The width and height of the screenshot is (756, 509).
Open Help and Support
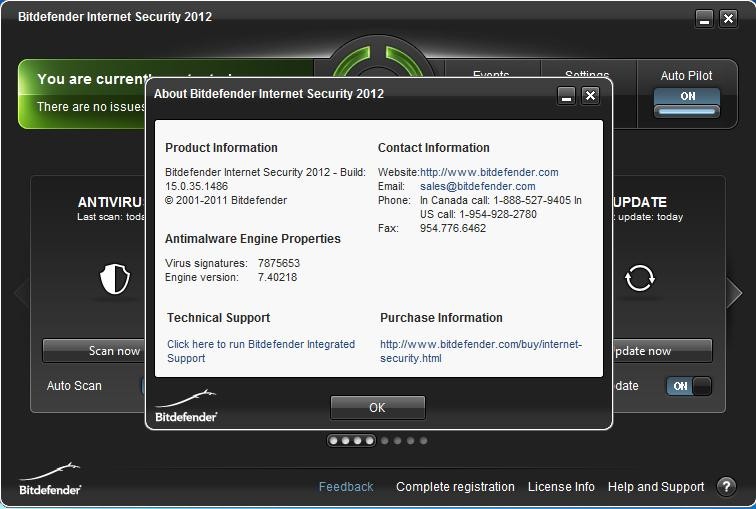click(656, 487)
